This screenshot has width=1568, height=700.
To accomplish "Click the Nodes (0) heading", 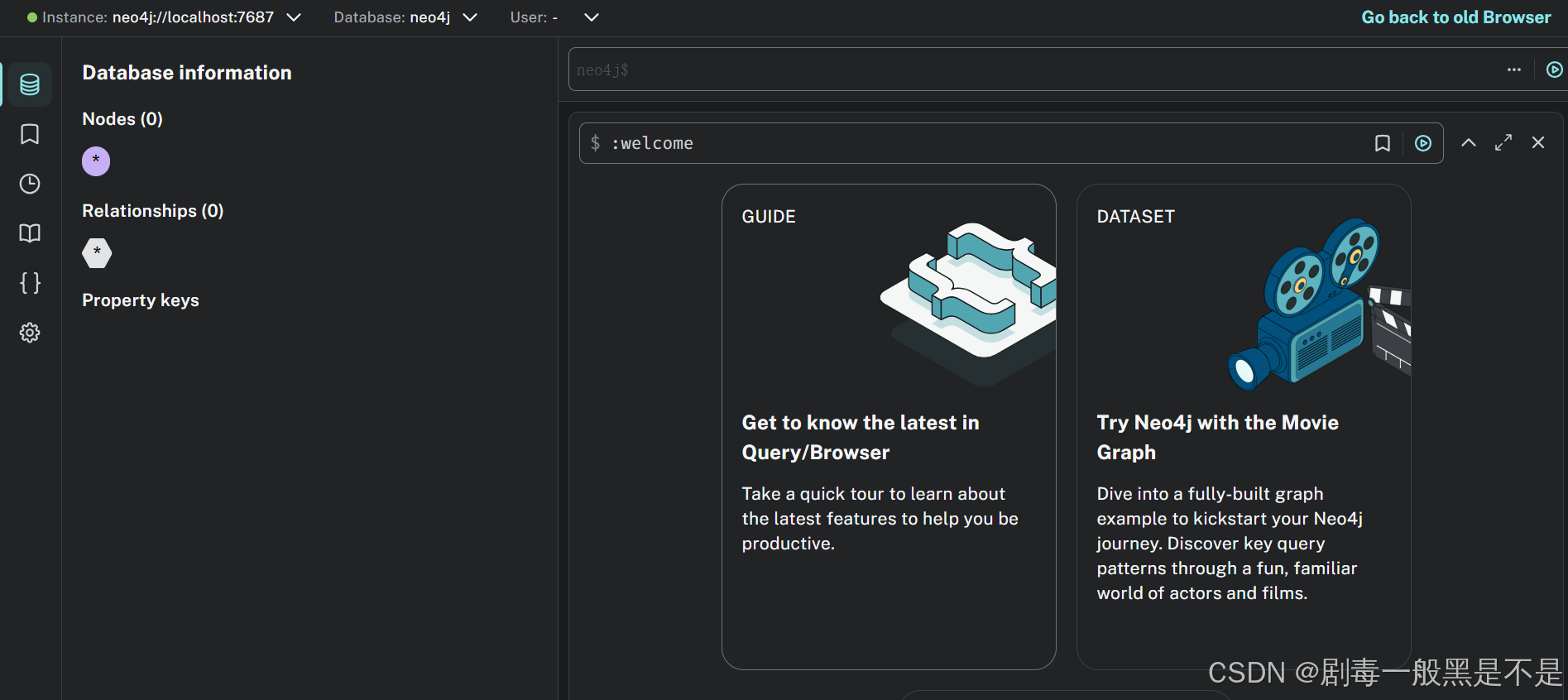I will click(x=122, y=119).
